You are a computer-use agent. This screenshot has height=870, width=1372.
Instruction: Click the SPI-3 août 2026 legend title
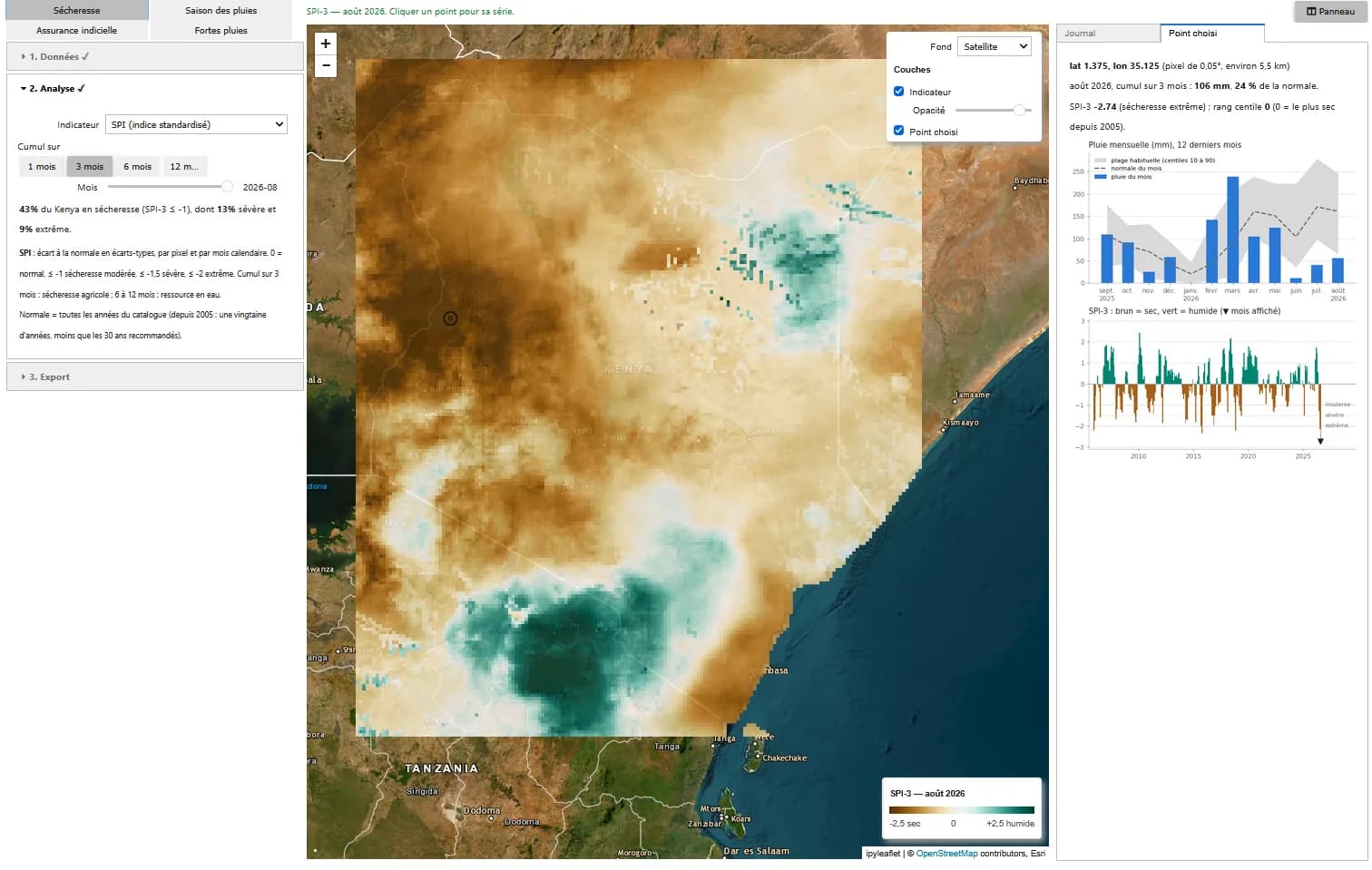pyautogui.click(x=927, y=794)
